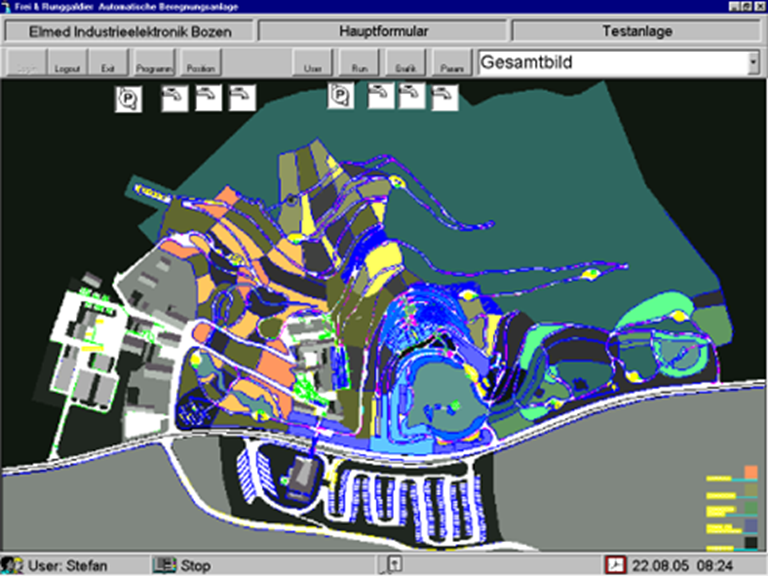Screen dimensions: 768x576
Task: Click the black legend color swatch
Action: (751, 543)
